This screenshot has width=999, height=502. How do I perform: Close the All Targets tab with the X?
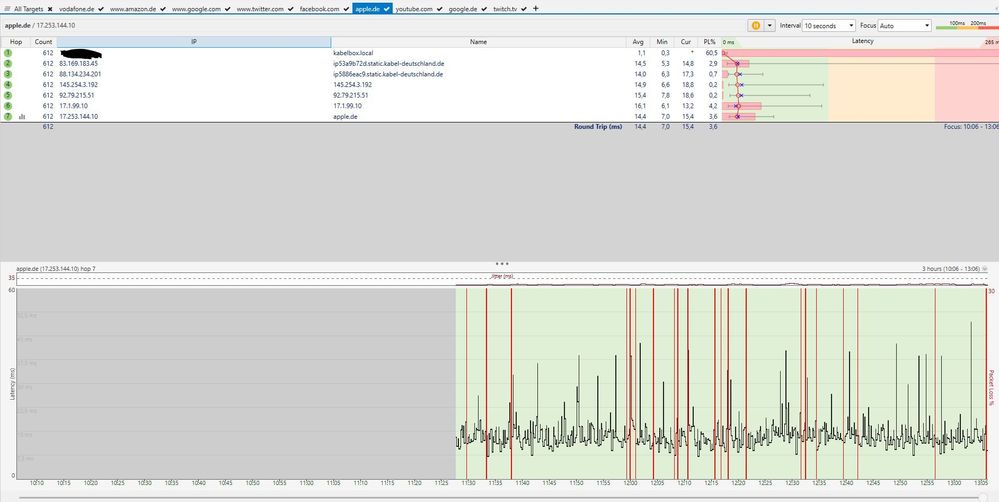pyautogui.click(x=49, y=8)
